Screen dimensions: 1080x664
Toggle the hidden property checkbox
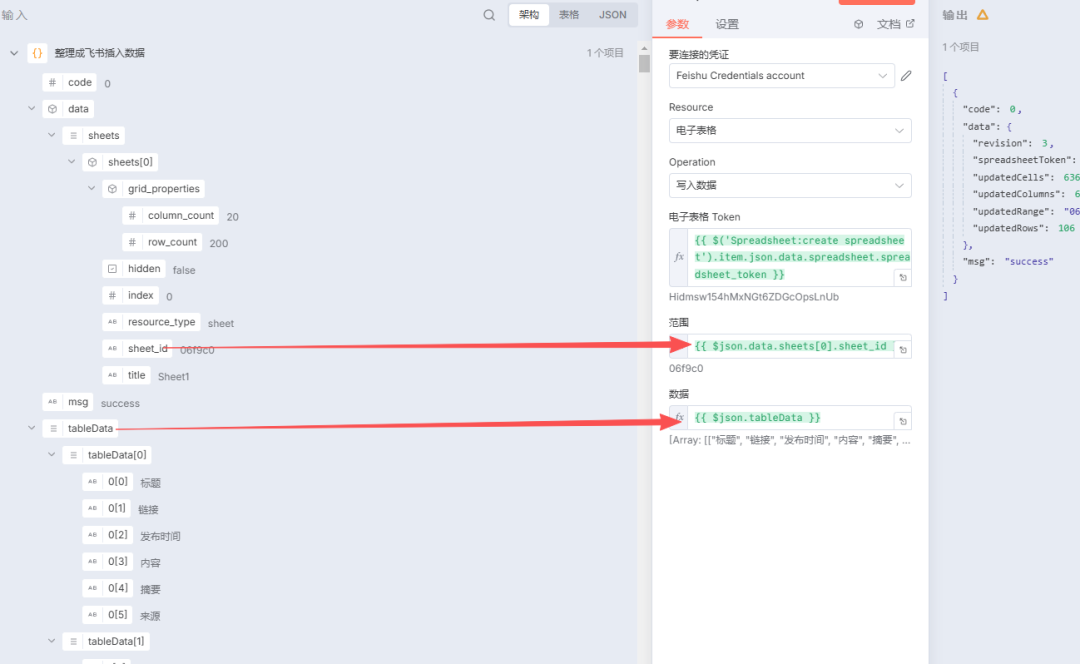coord(112,268)
